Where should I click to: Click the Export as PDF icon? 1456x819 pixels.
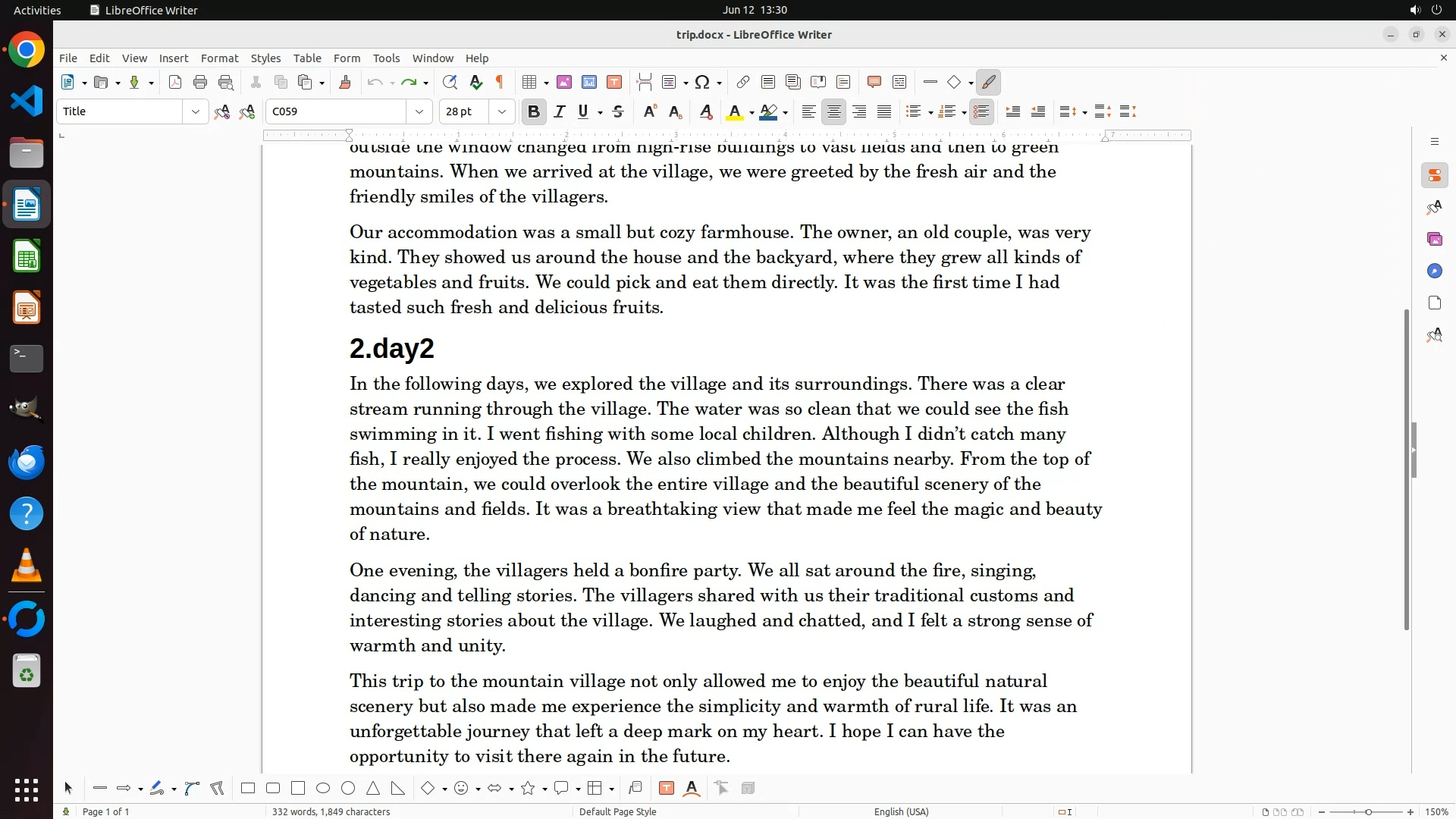tap(175, 83)
